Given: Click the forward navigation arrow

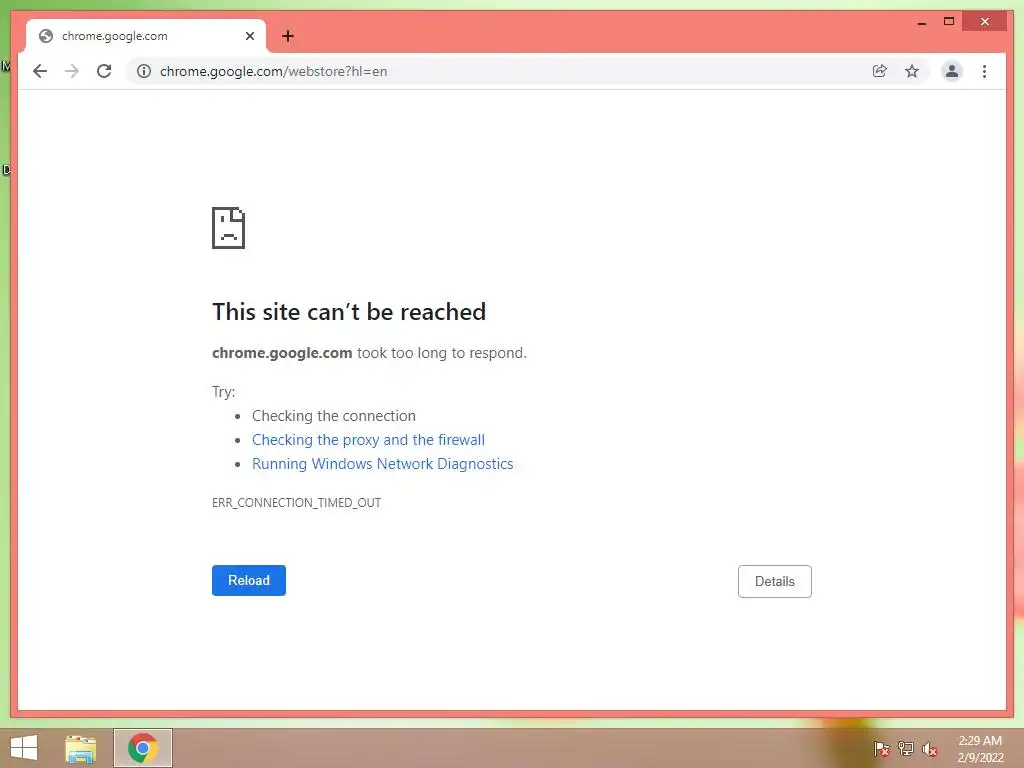Looking at the screenshot, I should [x=72, y=71].
